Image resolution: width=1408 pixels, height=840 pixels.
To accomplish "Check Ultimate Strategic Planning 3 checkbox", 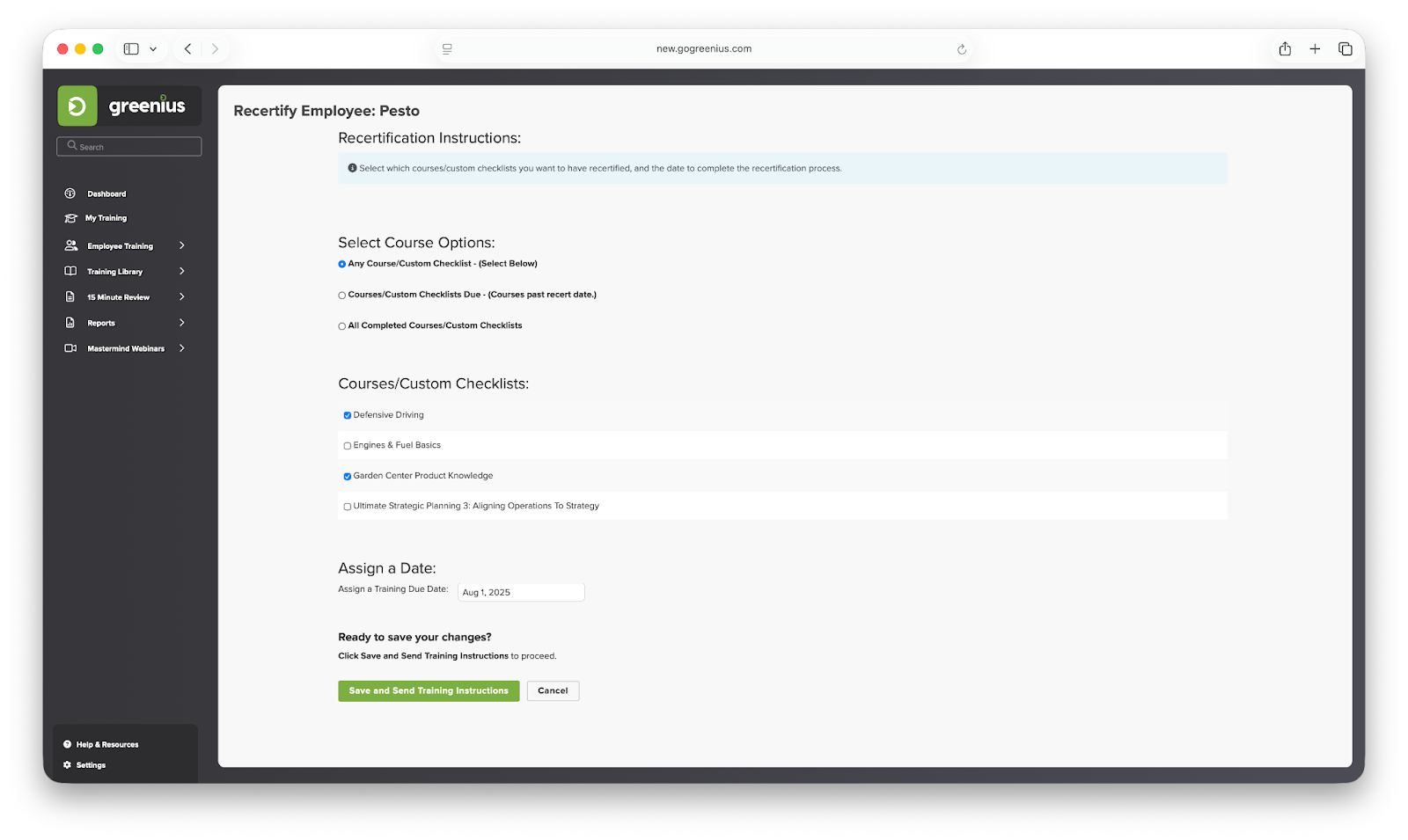I will [x=348, y=507].
